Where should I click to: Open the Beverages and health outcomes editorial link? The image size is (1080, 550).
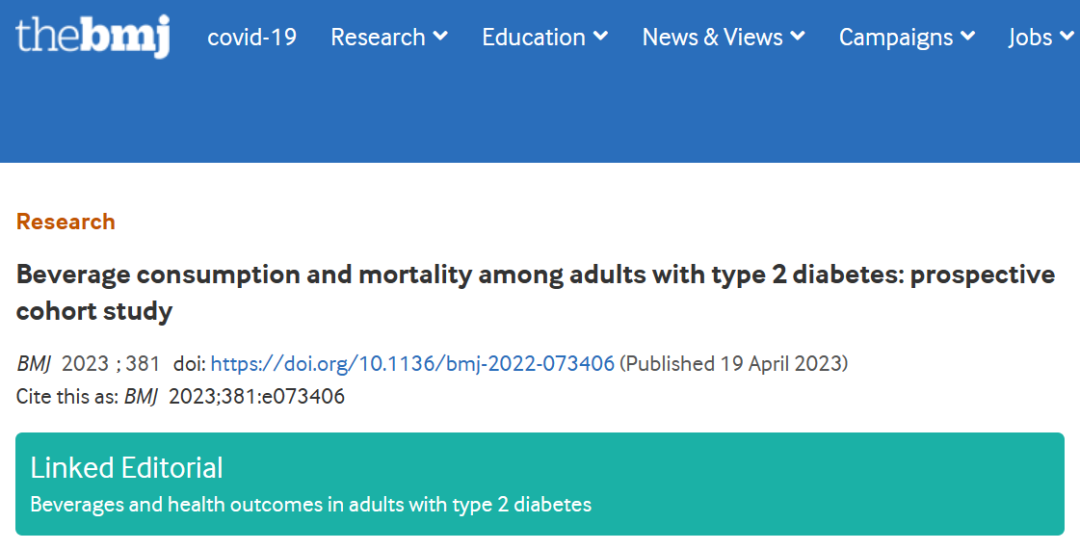311,504
